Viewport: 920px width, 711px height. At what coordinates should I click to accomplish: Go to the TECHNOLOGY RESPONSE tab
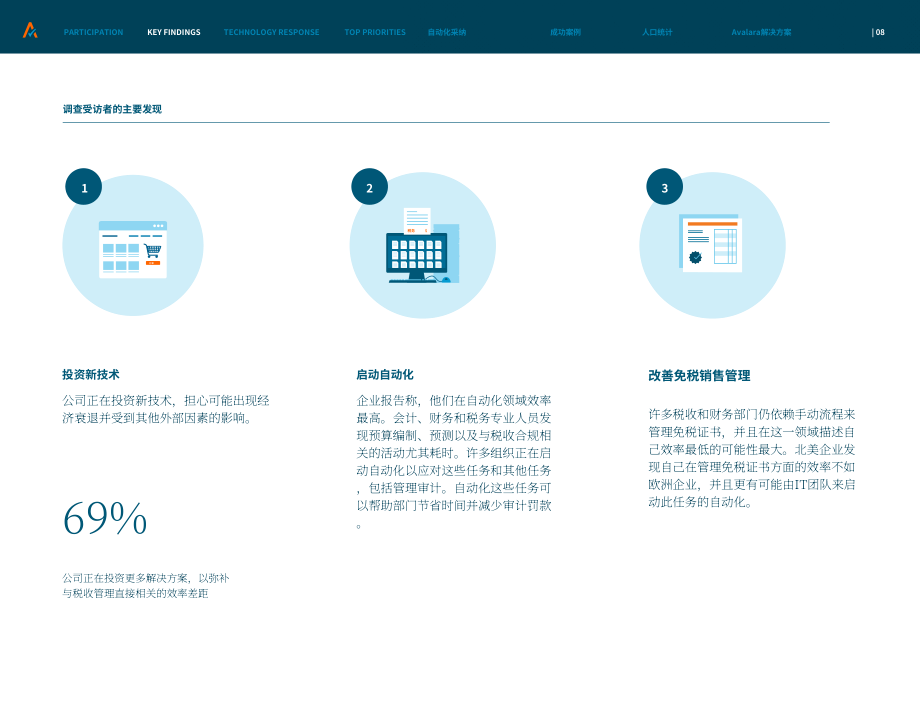pyautogui.click(x=271, y=32)
